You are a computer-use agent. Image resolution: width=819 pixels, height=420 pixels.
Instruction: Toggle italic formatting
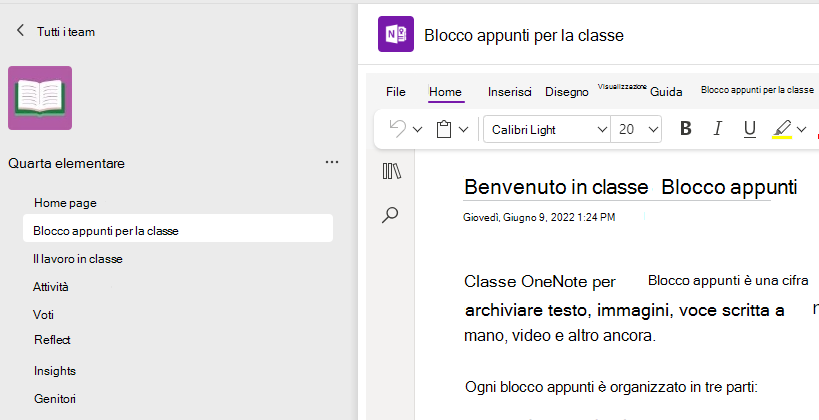tap(718, 129)
